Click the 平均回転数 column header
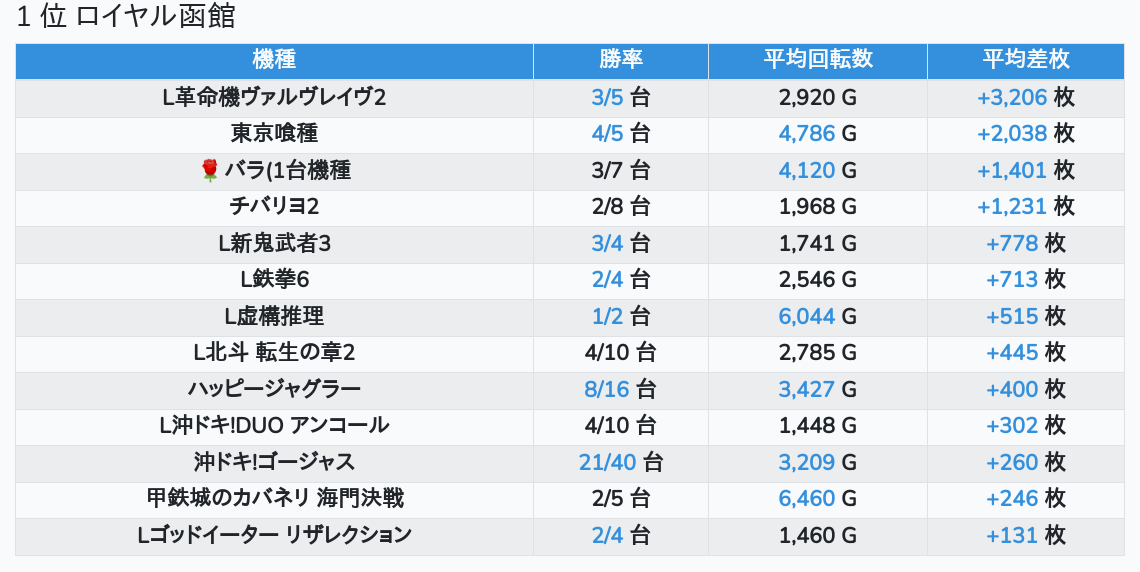1140x572 pixels. pyautogui.click(x=817, y=60)
